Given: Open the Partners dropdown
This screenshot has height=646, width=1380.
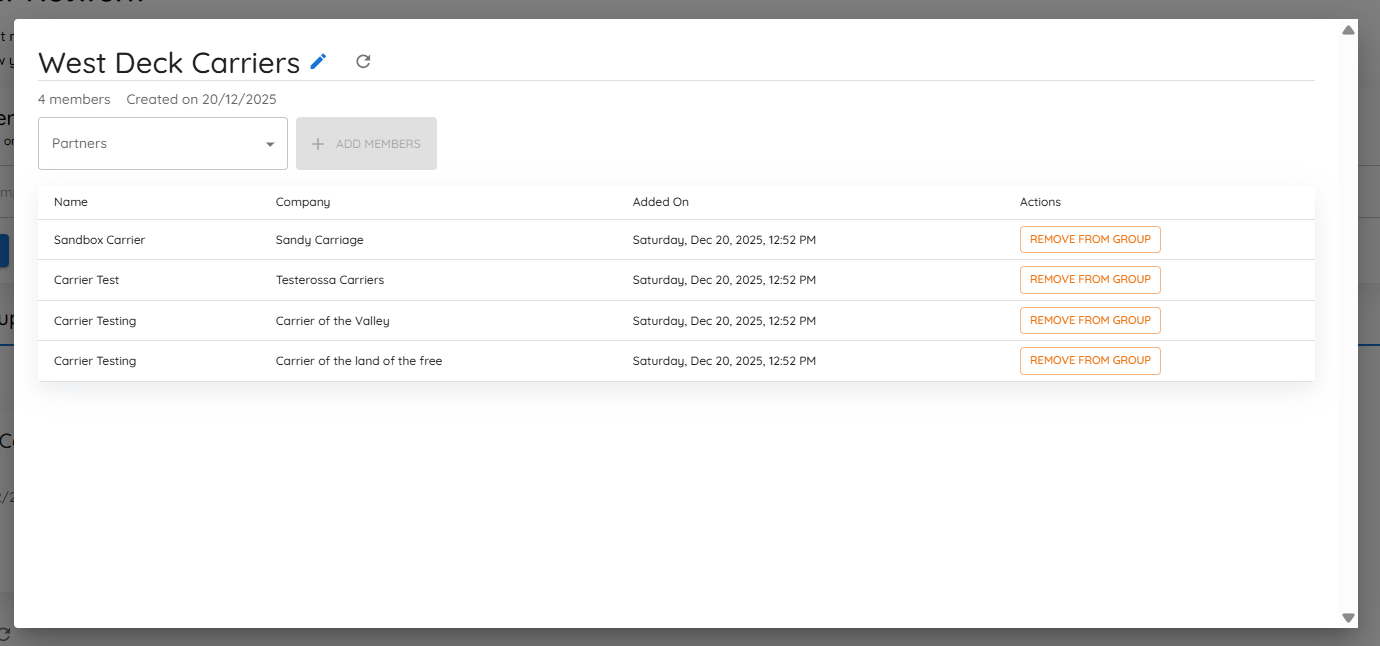Looking at the screenshot, I should (x=163, y=144).
